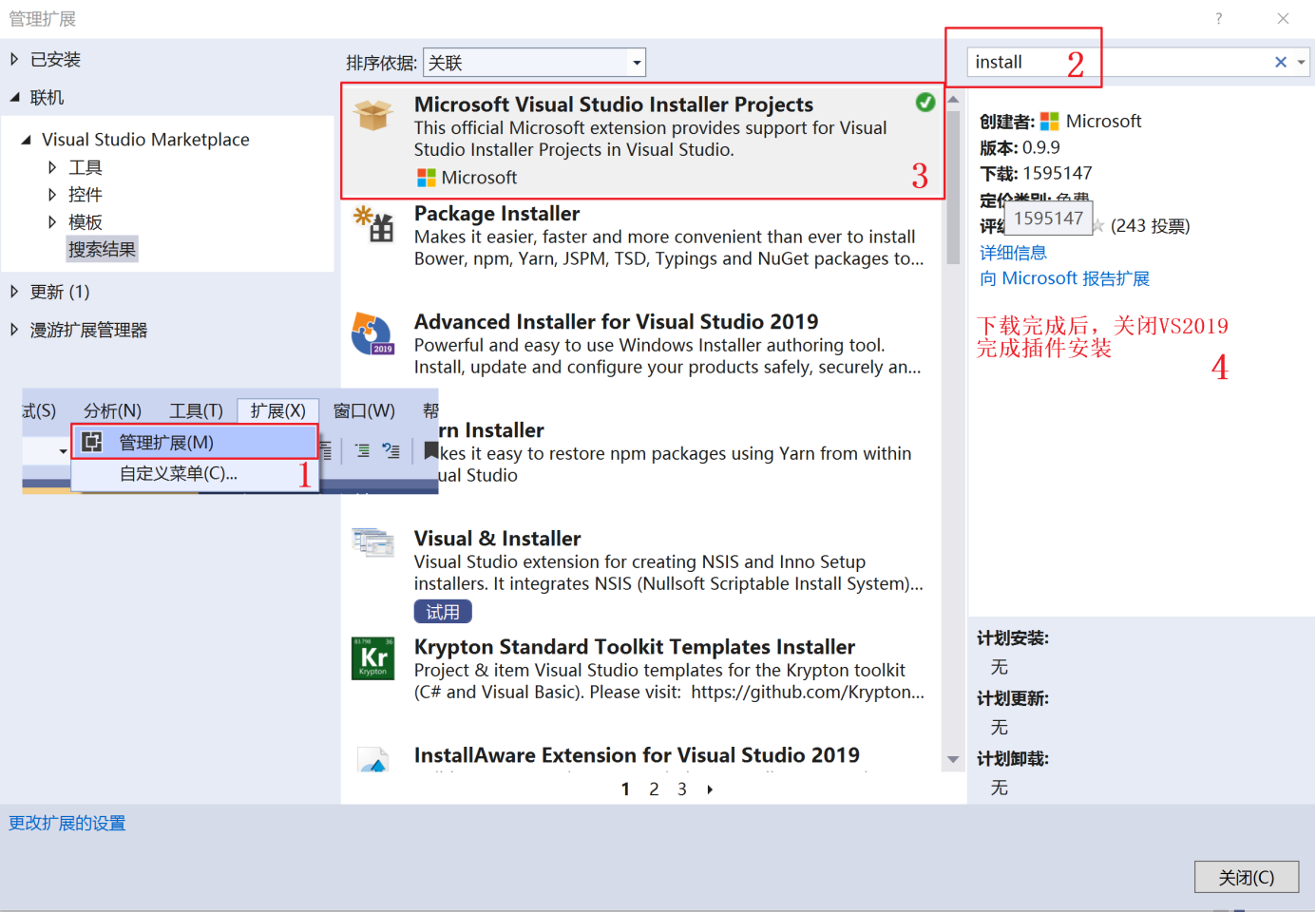1316x913 pixels.
Task: Click the (243 投票) rating text
Action: pyautogui.click(x=1150, y=226)
